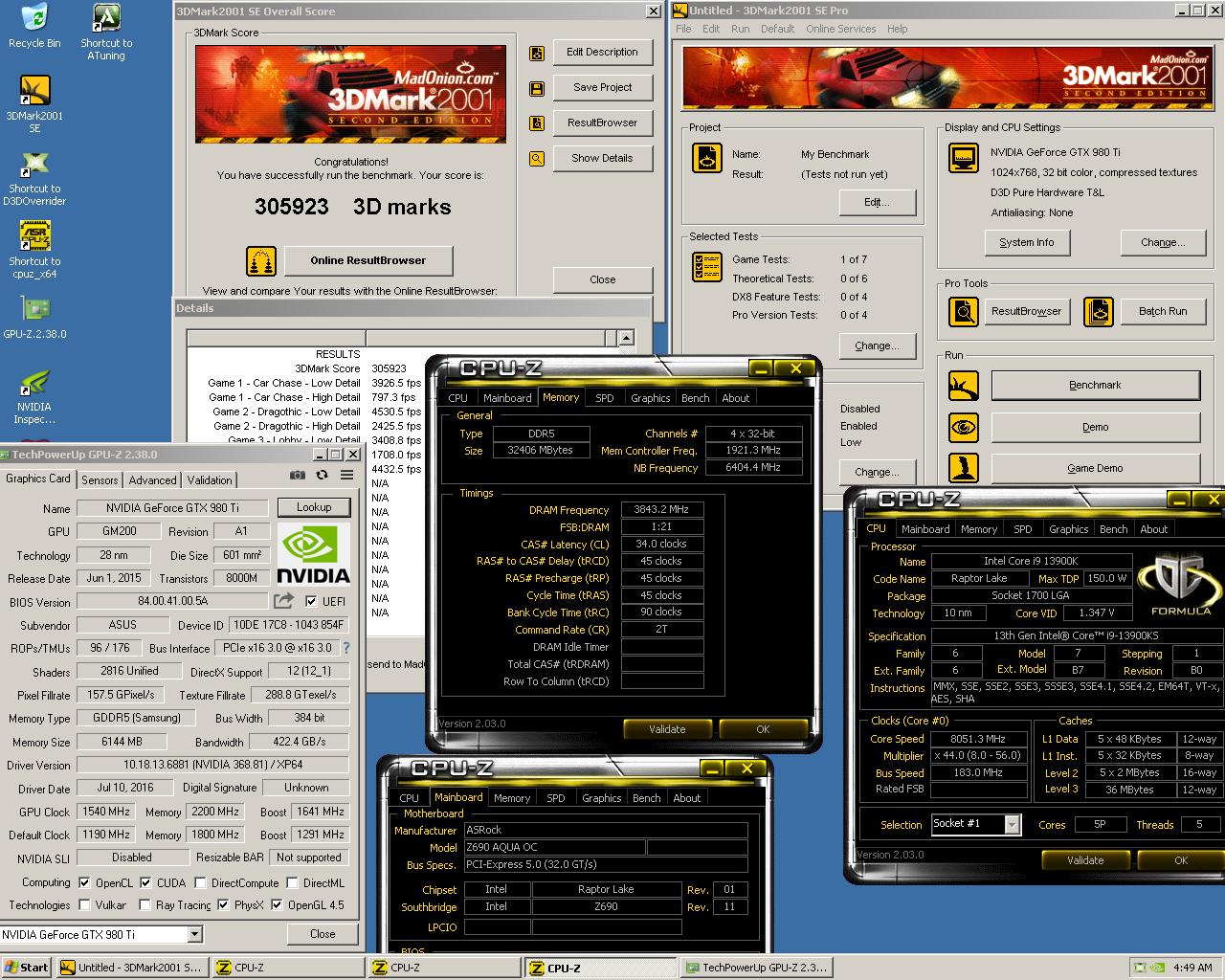Click the Game Demo icon
1225x980 pixels.
pos(963,468)
